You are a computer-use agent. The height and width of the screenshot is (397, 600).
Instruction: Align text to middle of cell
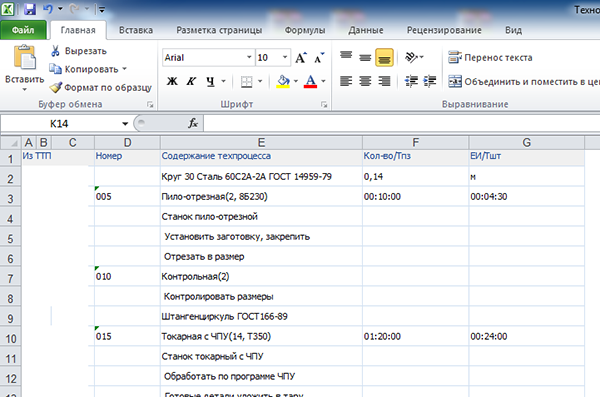365,57
